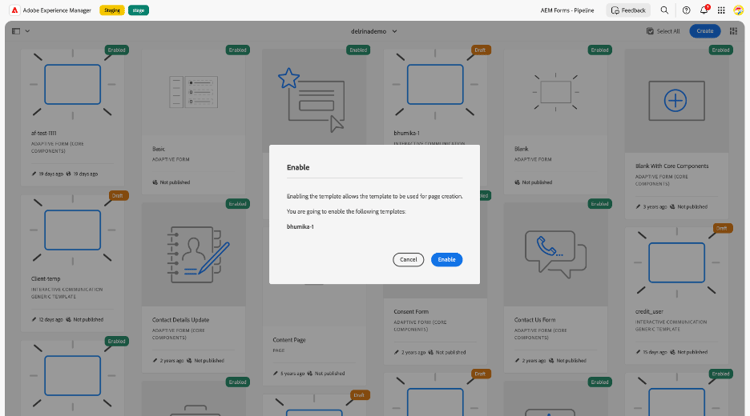750x416 pixels.
Task: Confirm with the blue Enable button
Action: coord(446,260)
